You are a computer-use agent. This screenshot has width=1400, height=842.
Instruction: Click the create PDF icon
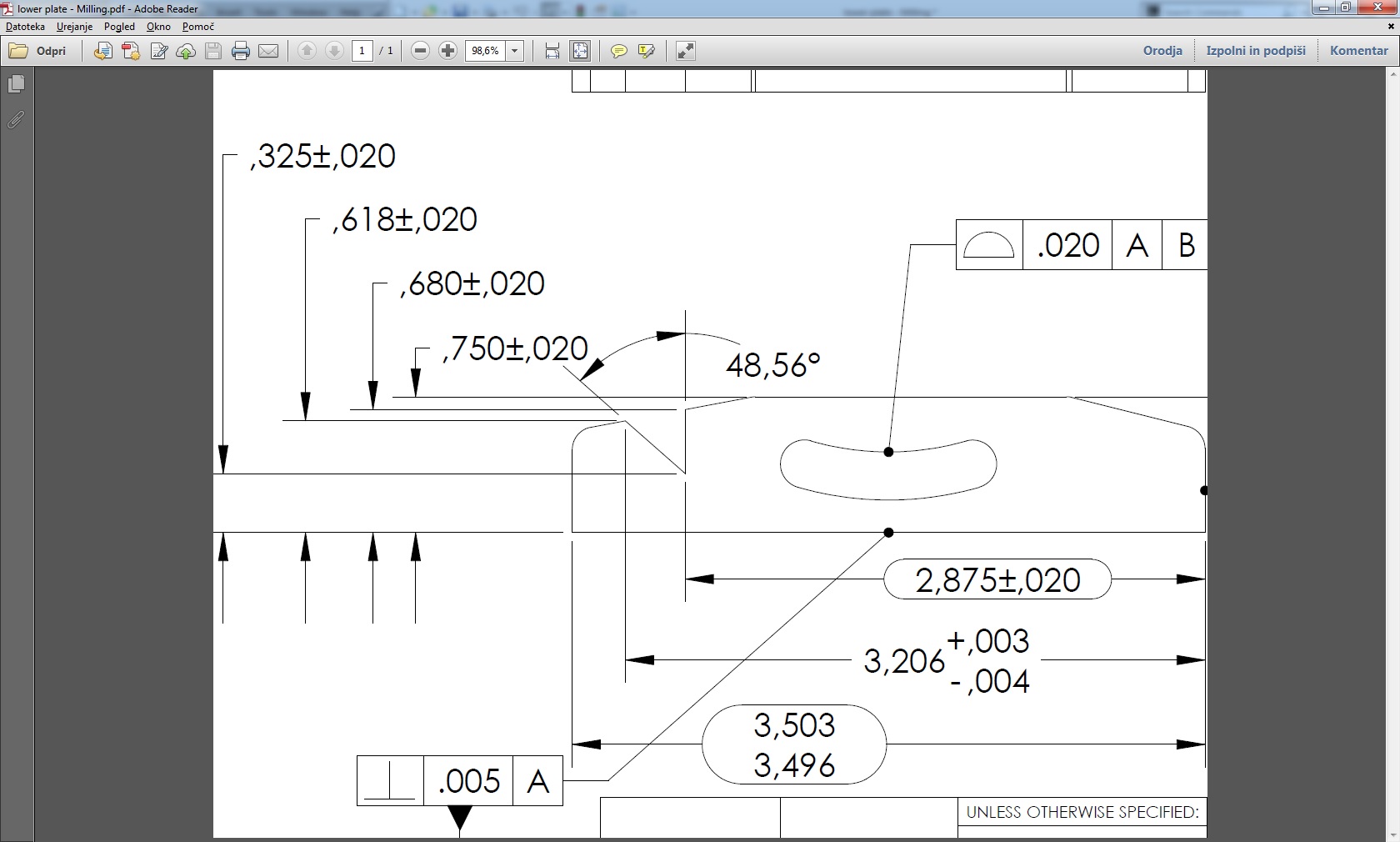[131, 52]
